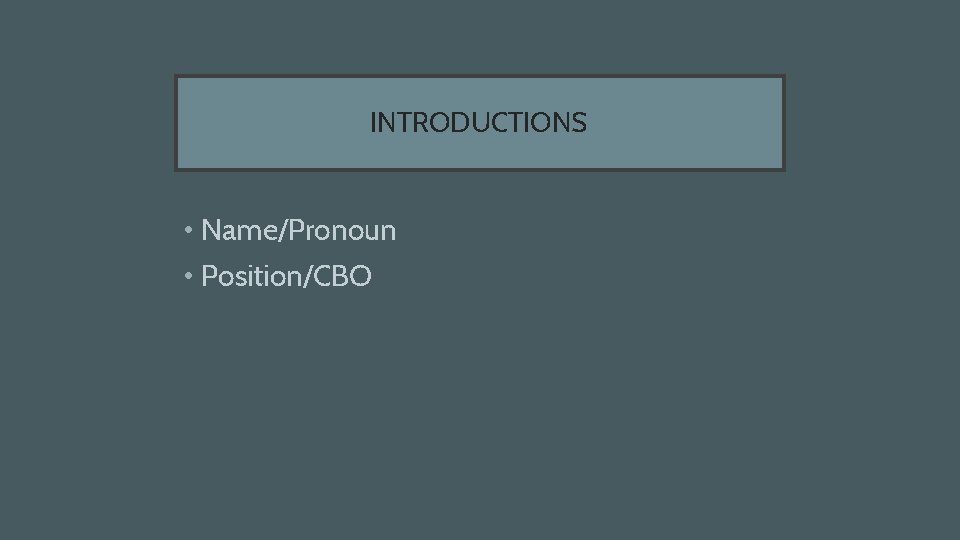Click the empty slide area above the title box

479,37
